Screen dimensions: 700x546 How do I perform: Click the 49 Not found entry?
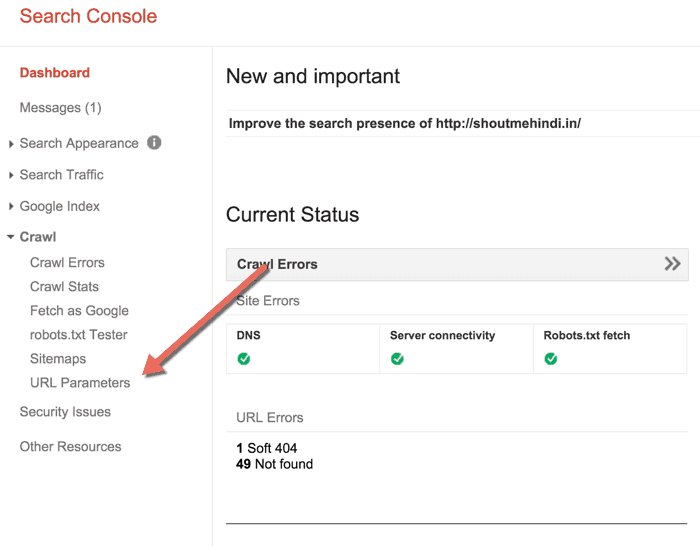click(275, 464)
